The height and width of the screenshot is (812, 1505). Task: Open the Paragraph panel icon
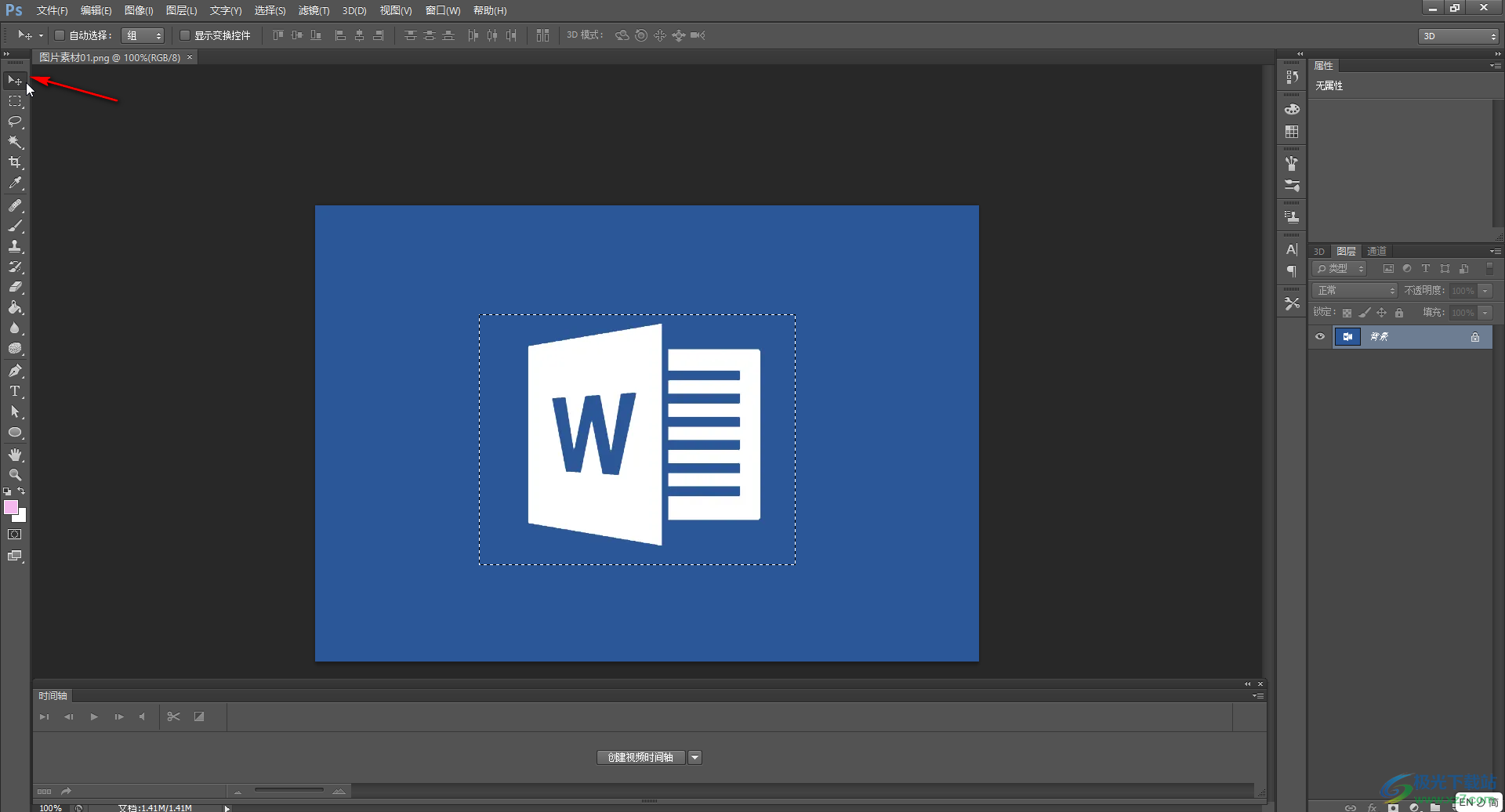coord(1292,271)
